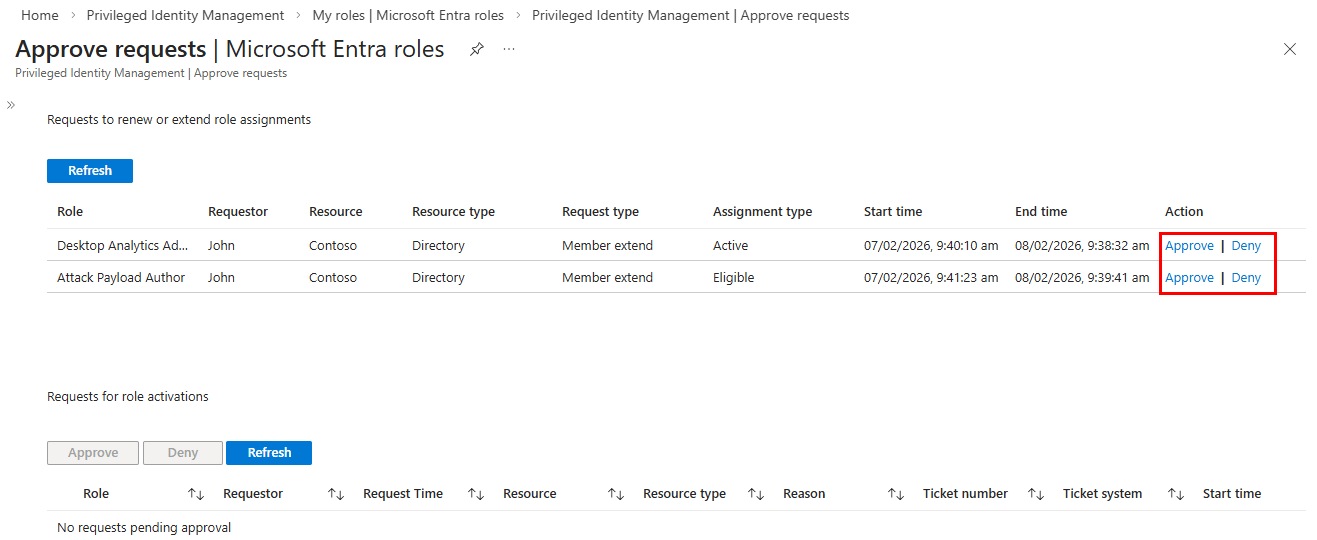Click end time 08/02/2026, 9:38:32 am
Image resolution: width=1317 pixels, height=540 pixels.
[x=1082, y=246]
